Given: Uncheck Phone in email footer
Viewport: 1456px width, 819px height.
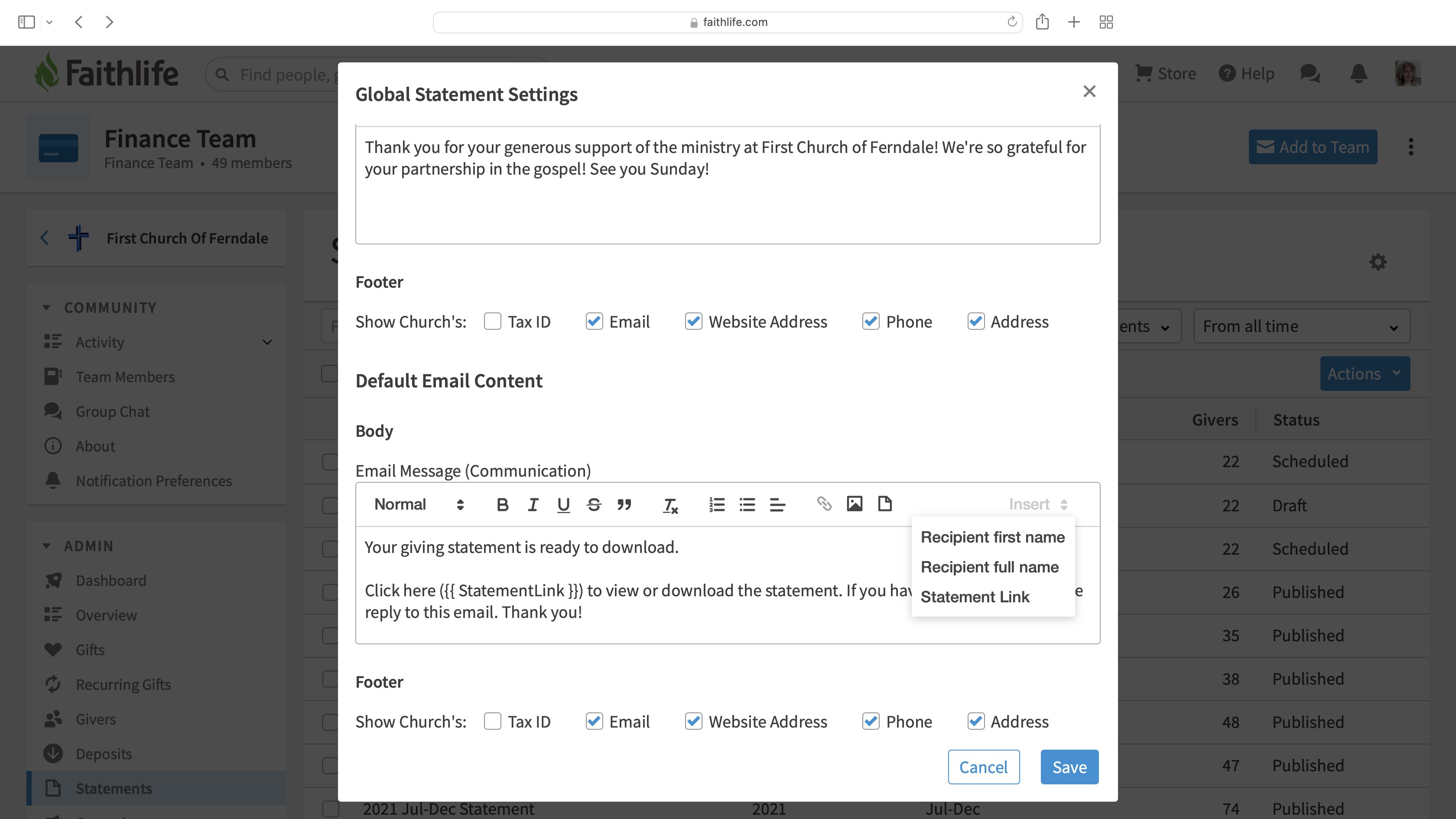Looking at the screenshot, I should click(871, 721).
